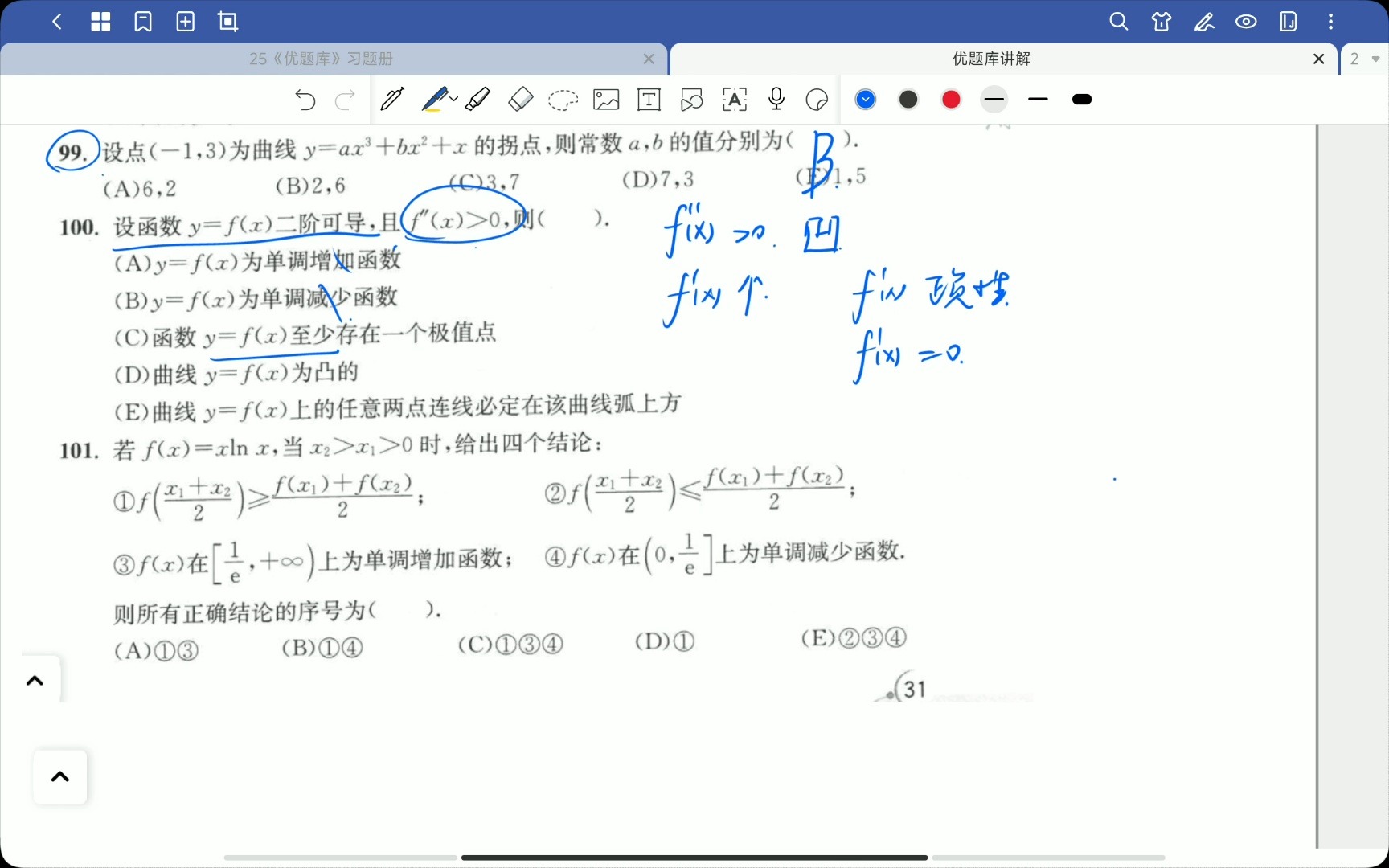Screen dimensions: 1389x868
Task: Click question number 101
Action: pyautogui.click(x=79, y=450)
